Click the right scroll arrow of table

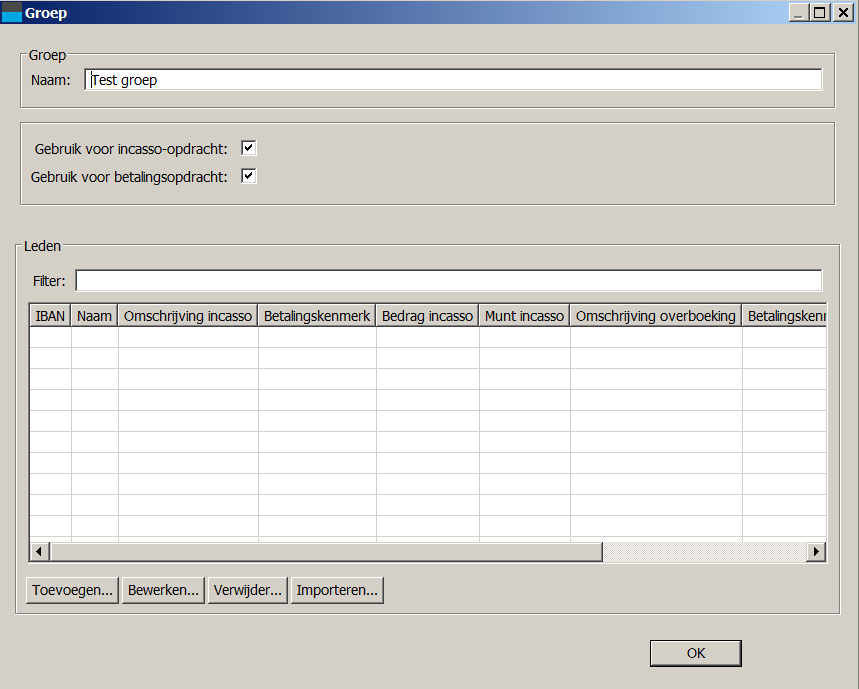tap(816, 552)
